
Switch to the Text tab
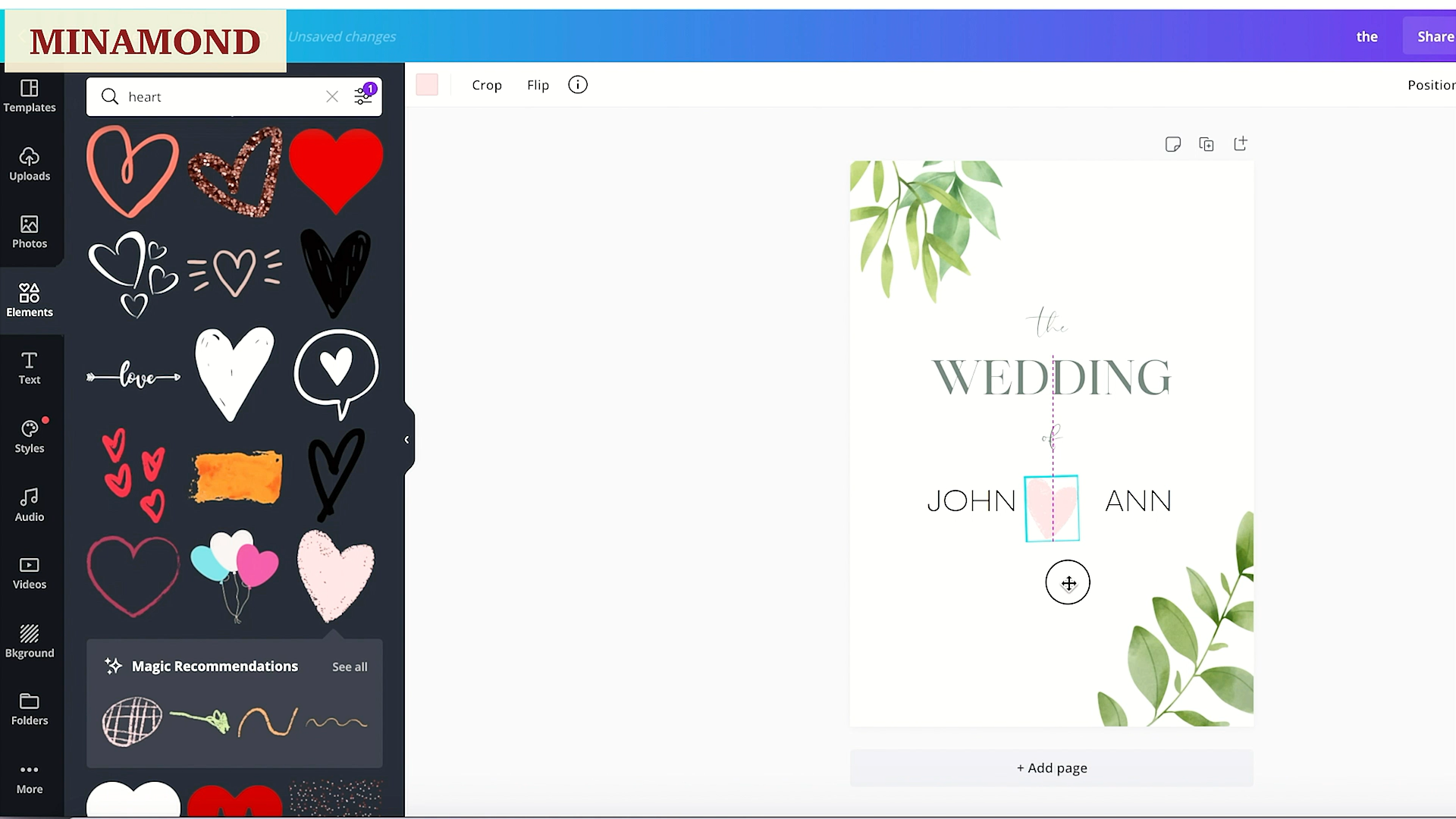(30, 369)
